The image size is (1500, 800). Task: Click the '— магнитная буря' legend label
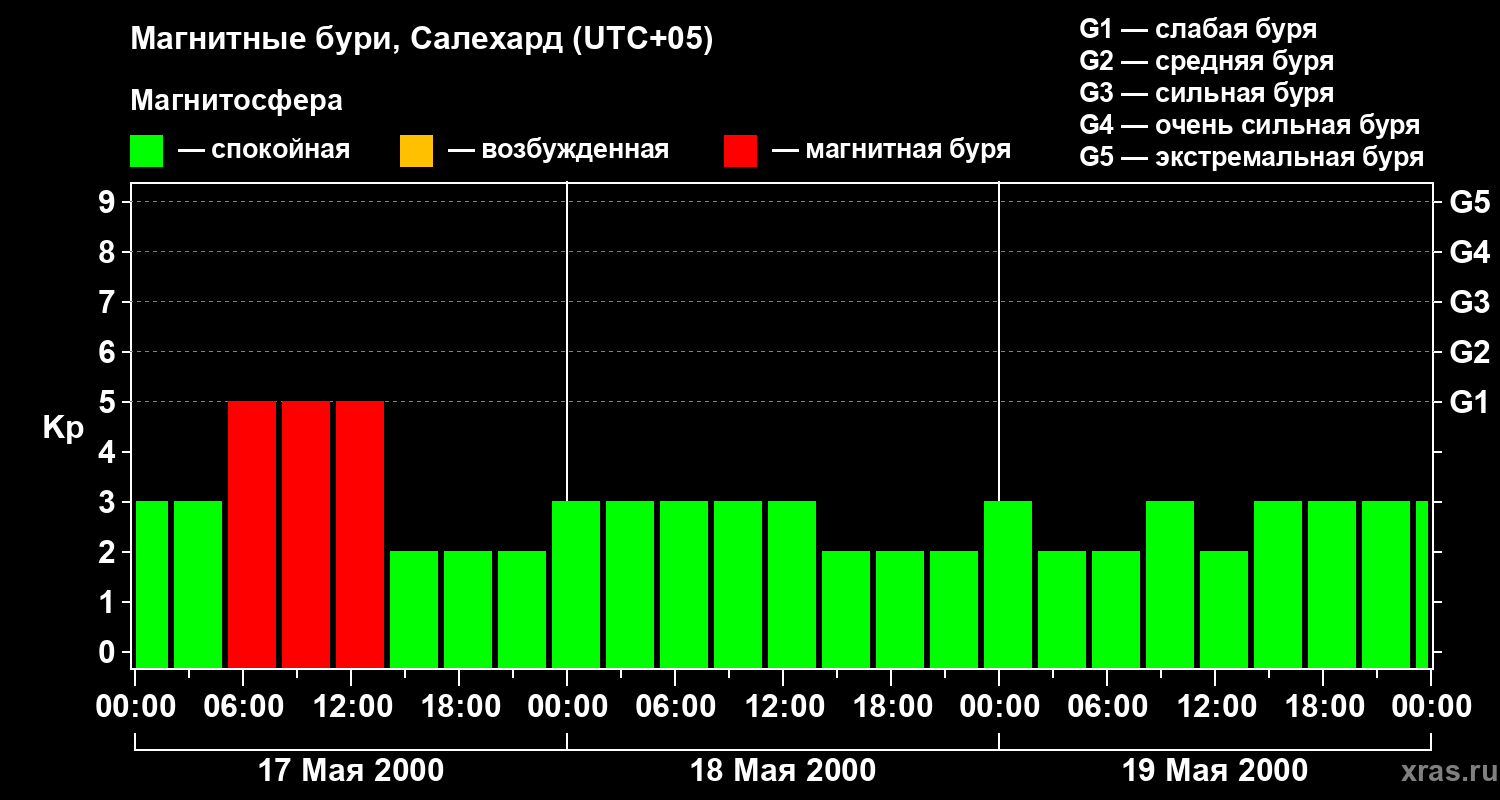click(892, 151)
